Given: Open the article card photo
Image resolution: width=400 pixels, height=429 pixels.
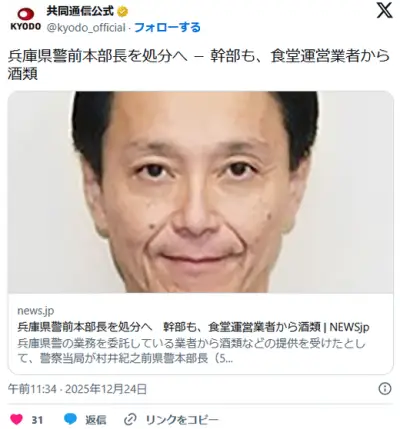Looking at the screenshot, I should [200, 192].
